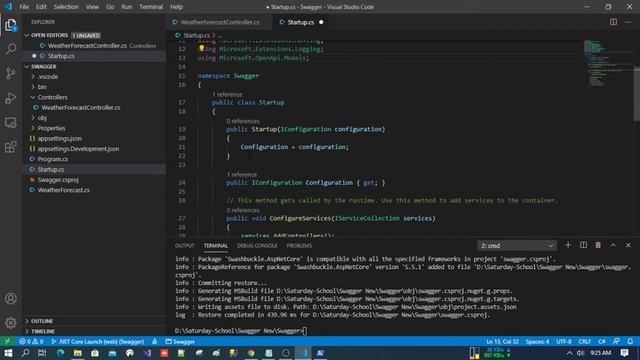Click the flame icon in status bar

pos(155,342)
